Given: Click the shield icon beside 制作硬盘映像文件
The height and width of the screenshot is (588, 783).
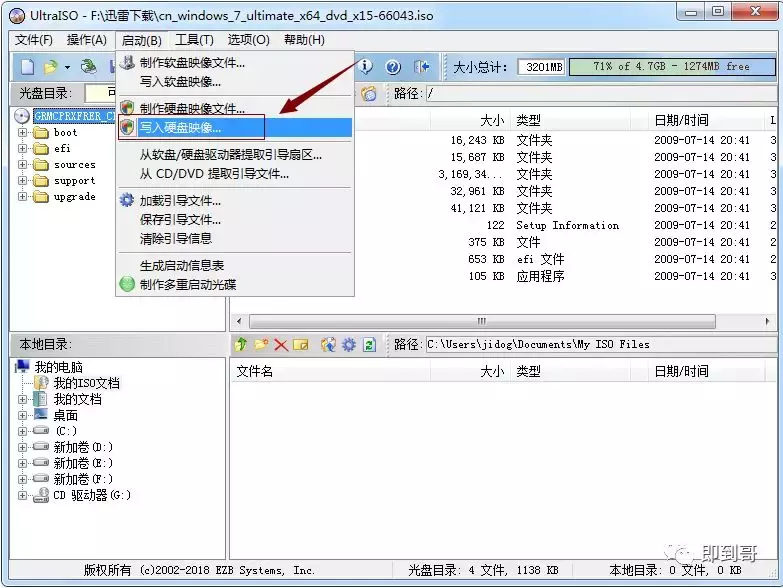Looking at the screenshot, I should (127, 108).
